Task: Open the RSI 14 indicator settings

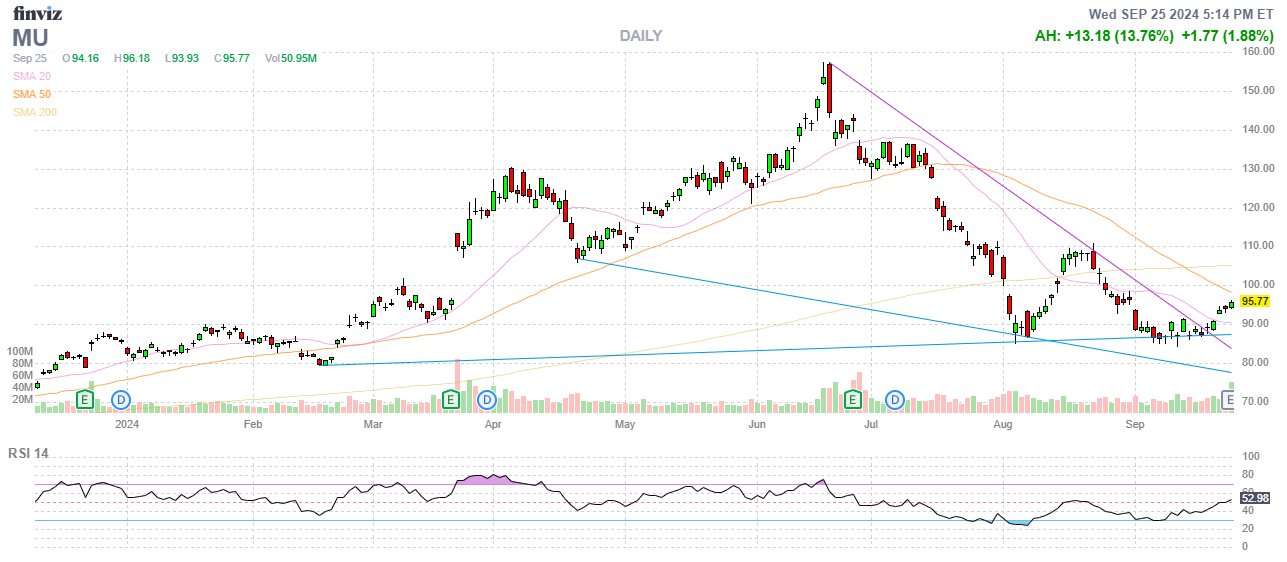Action: tap(31, 453)
